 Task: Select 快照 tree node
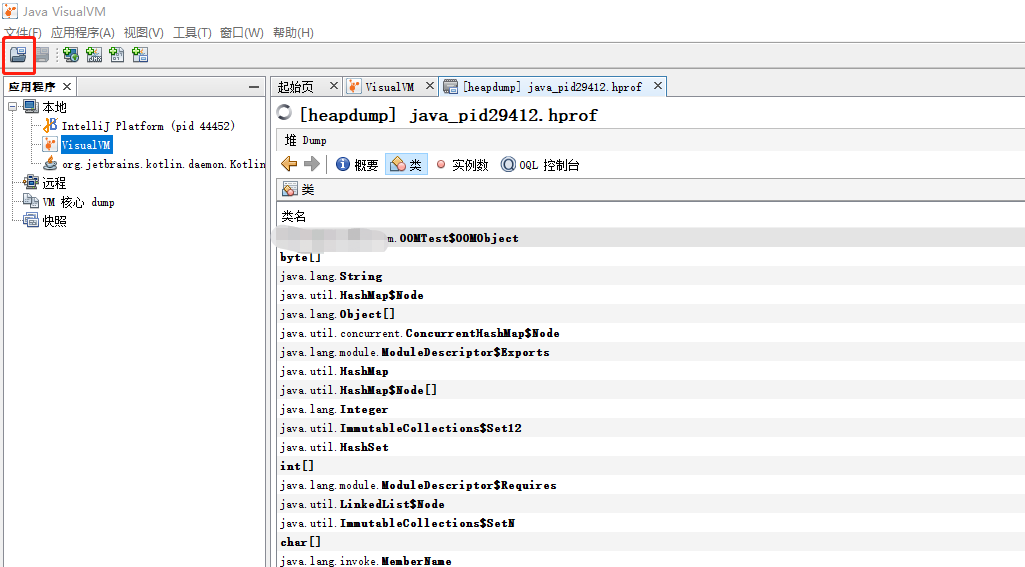[54, 221]
